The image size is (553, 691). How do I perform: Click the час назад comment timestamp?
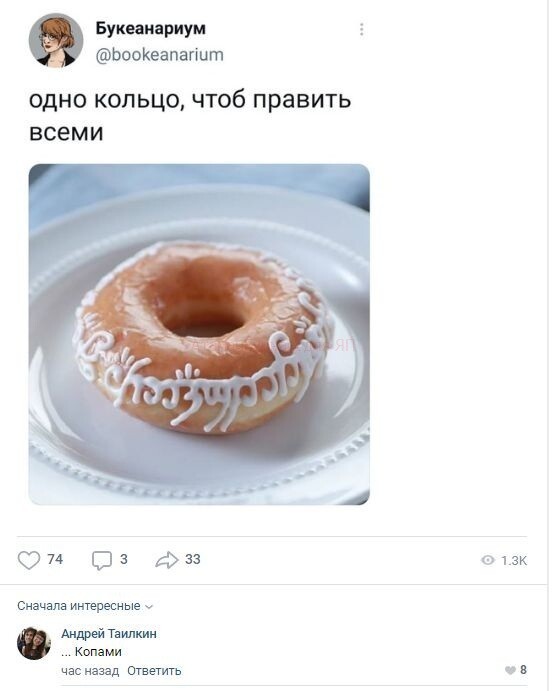90,671
